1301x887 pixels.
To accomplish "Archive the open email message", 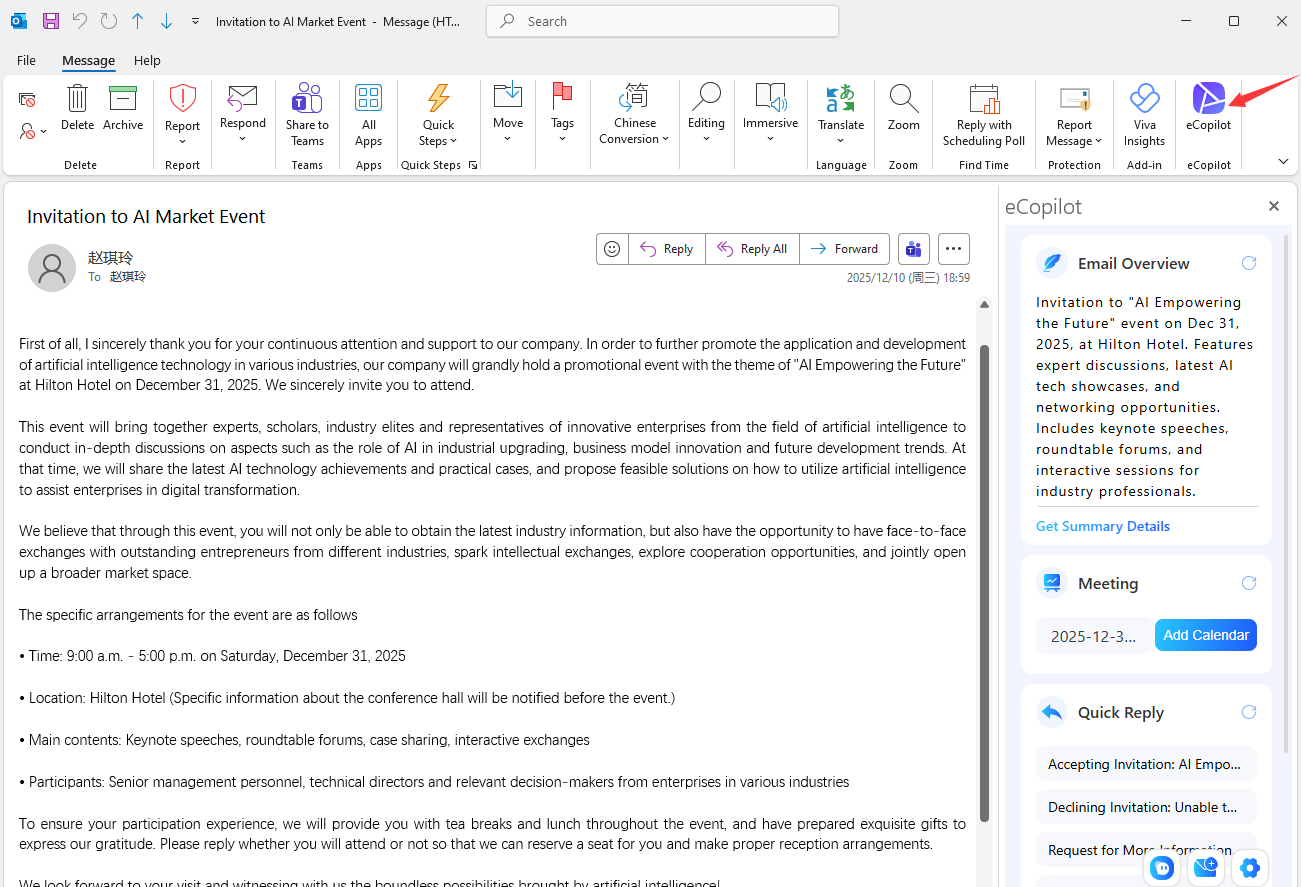I will [x=123, y=110].
